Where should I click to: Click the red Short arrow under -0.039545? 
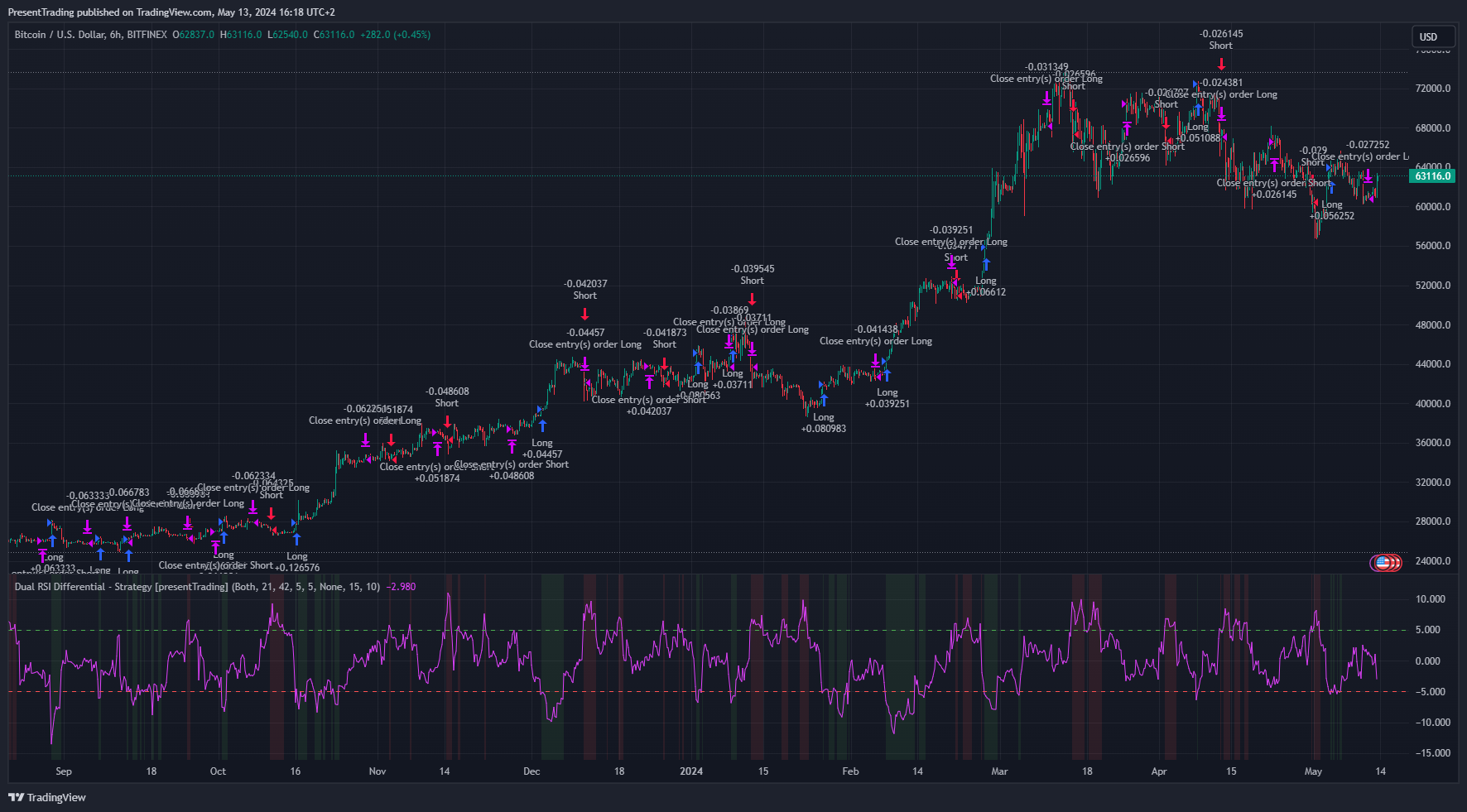click(752, 299)
